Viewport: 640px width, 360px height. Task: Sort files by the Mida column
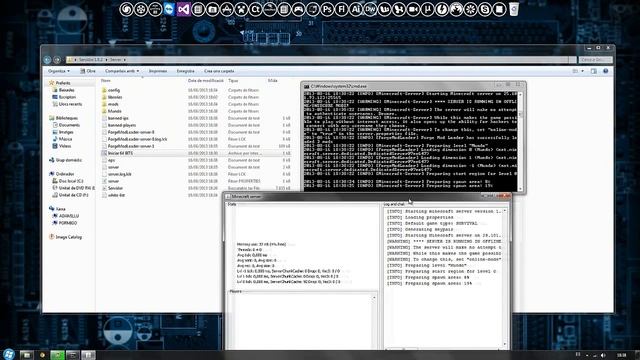[273, 81]
